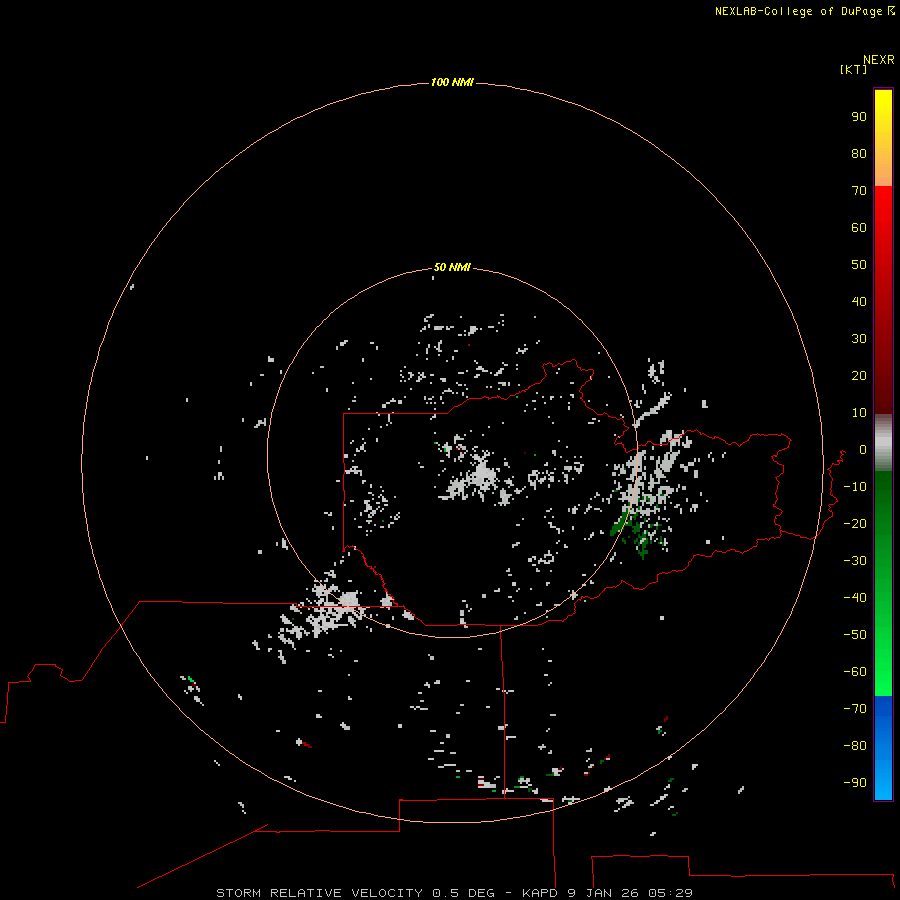Click the gray zero-velocity segment of the color bar

tap(883, 443)
